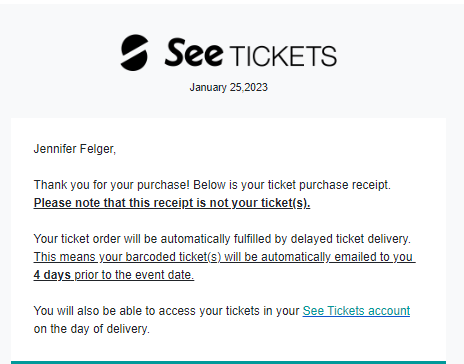Click the teal divider bar at bottom

228,362
